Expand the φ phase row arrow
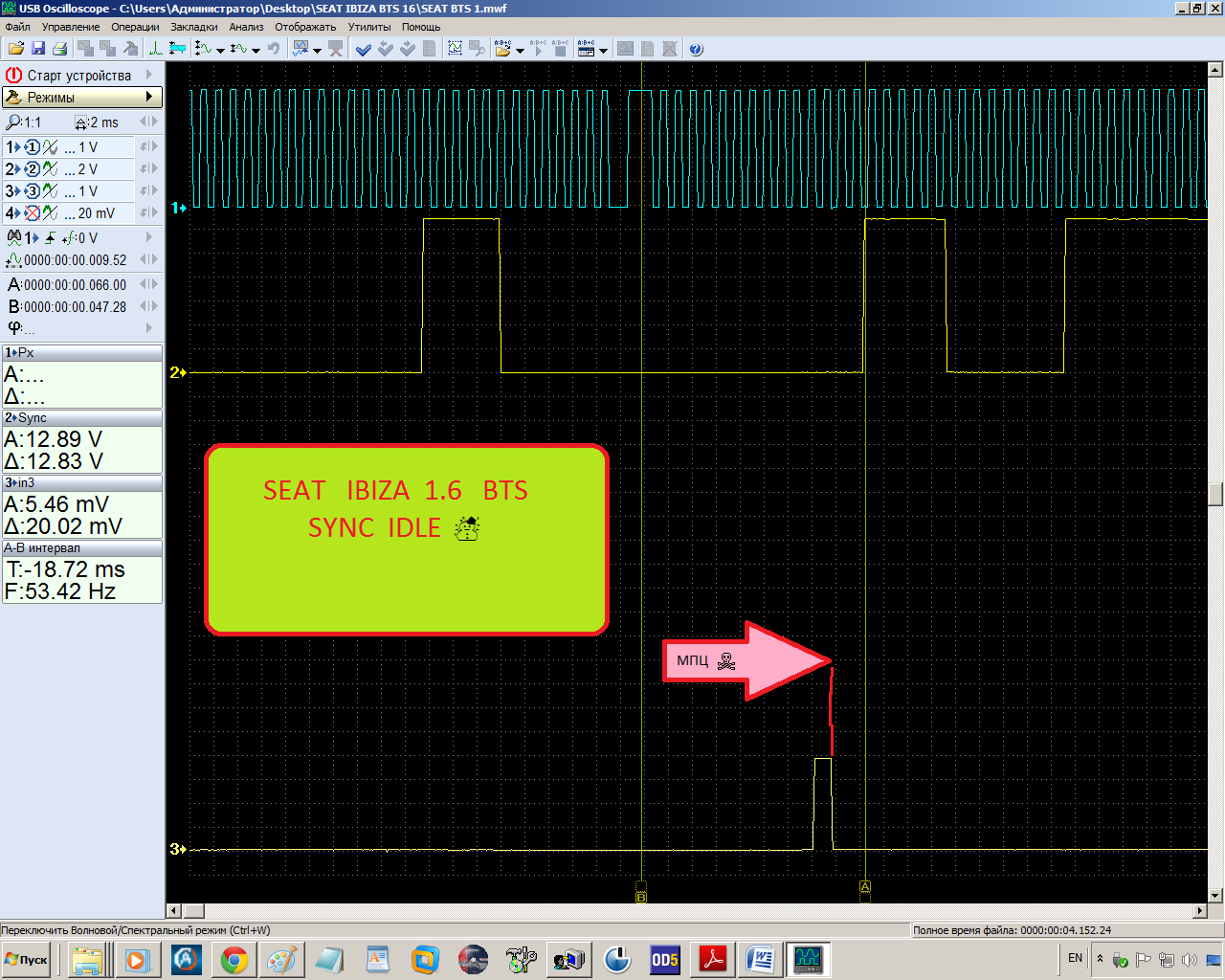Image resolution: width=1225 pixels, height=980 pixels. [149, 328]
